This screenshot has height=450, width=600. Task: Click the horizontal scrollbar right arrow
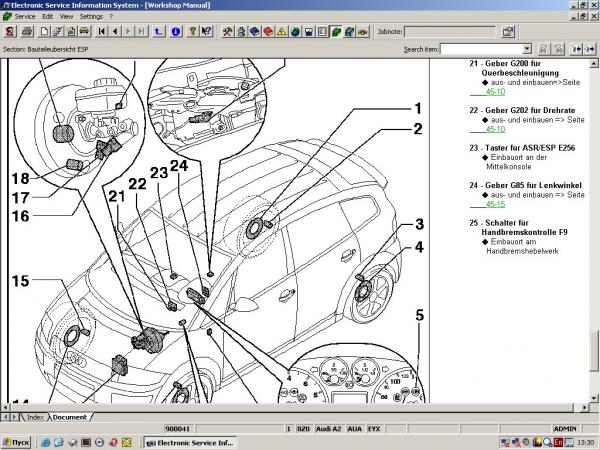pyautogui.click(x=584, y=407)
